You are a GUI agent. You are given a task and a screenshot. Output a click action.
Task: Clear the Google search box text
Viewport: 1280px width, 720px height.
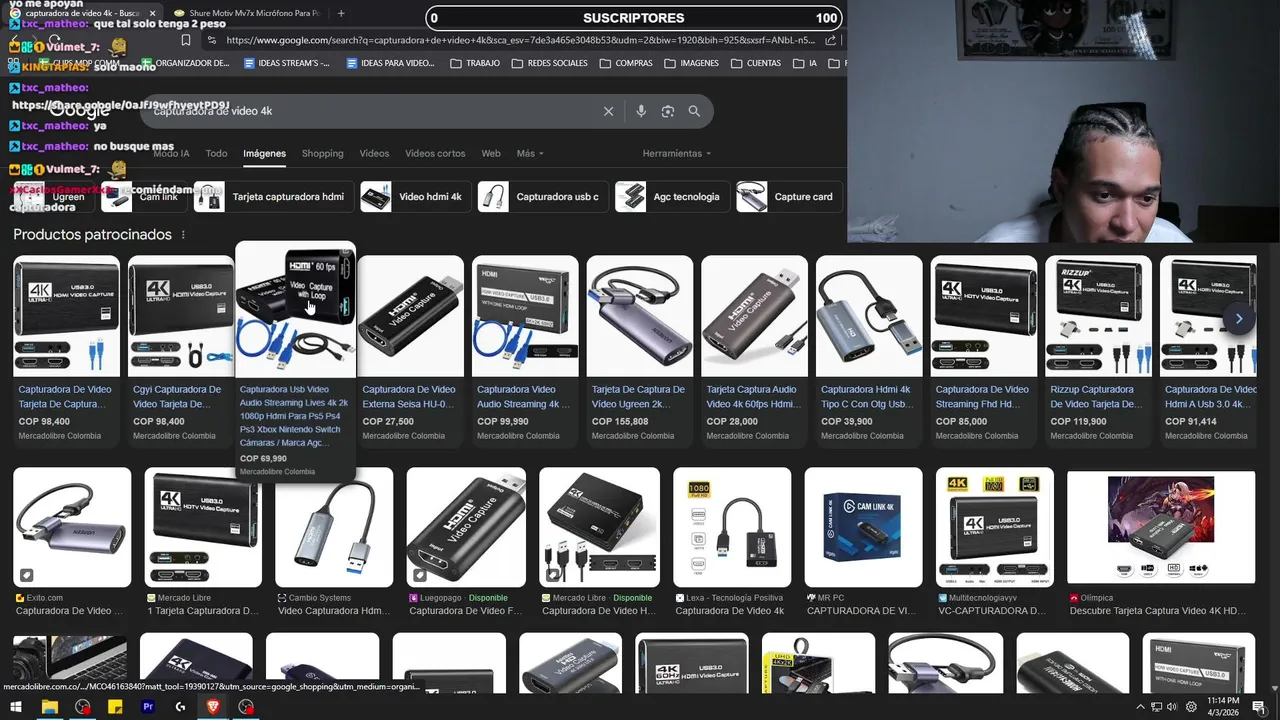point(608,111)
